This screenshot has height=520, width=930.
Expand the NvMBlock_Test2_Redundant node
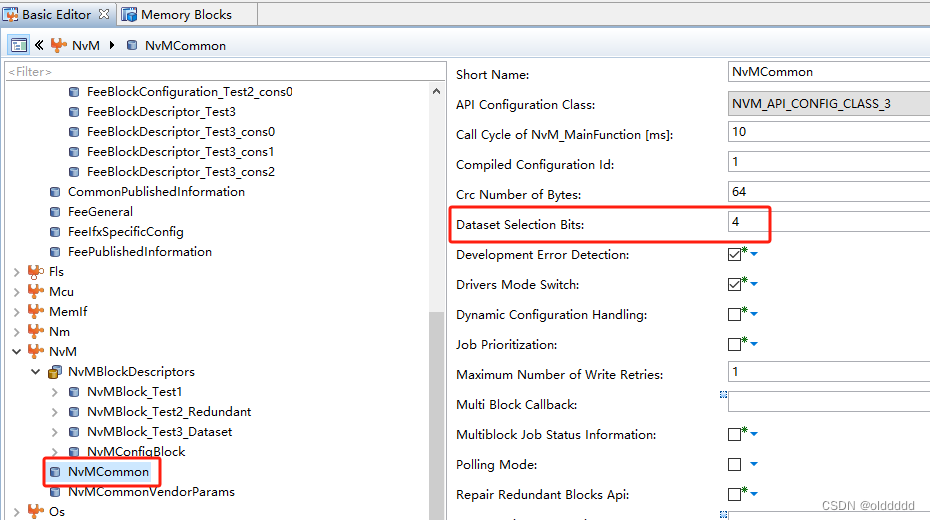(x=55, y=412)
